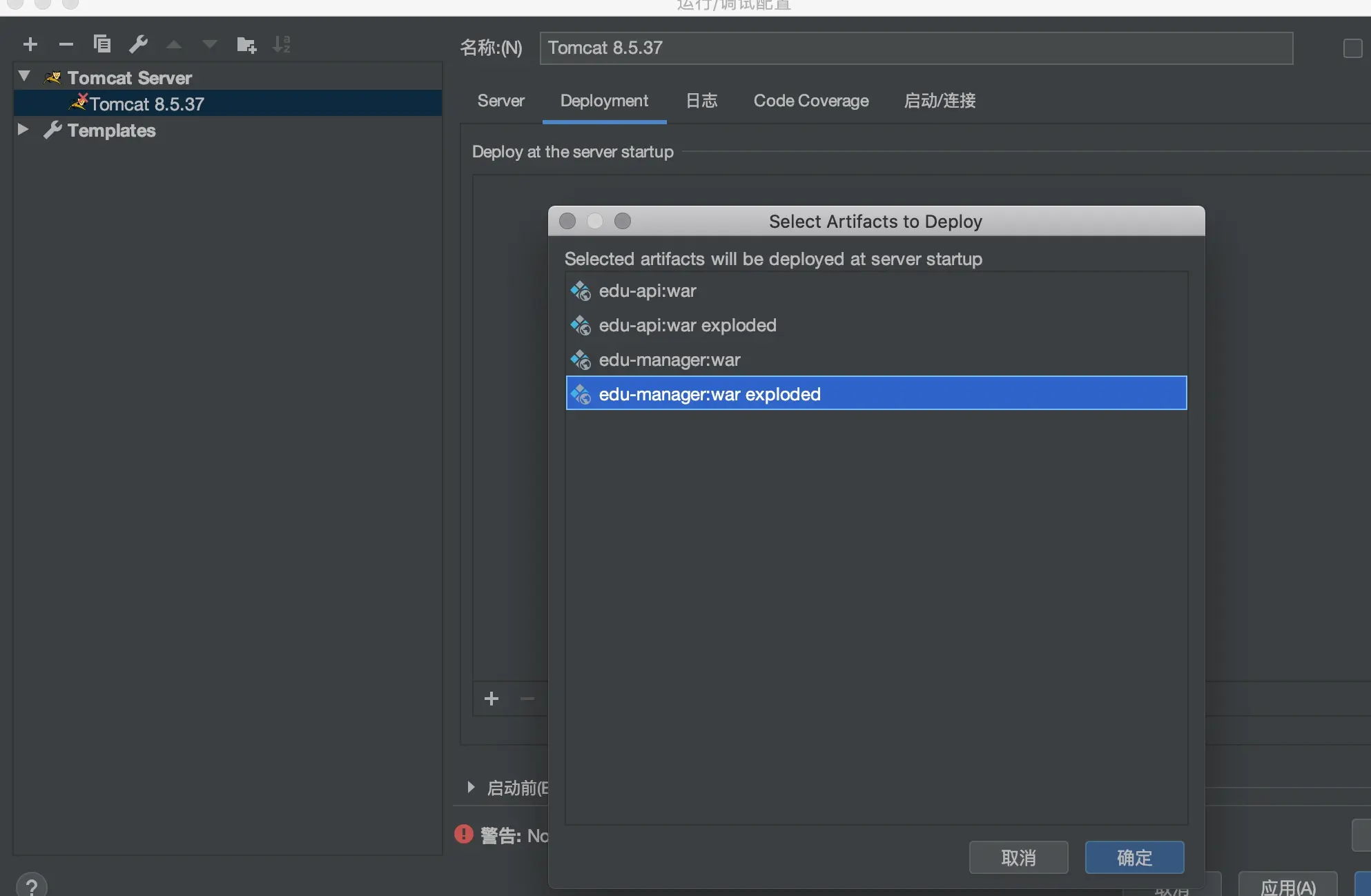Screen dimensions: 1371x896
Task: Click the move into new folder icon
Action: [x=246, y=46]
